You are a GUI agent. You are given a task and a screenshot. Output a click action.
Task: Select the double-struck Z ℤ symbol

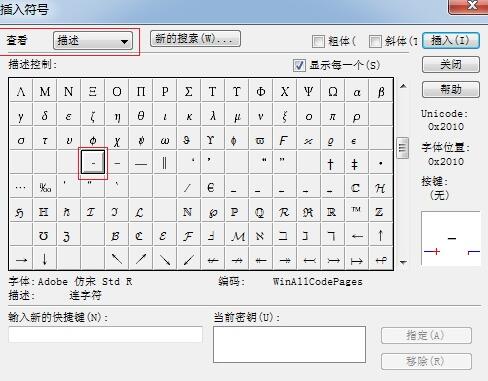tap(381, 211)
